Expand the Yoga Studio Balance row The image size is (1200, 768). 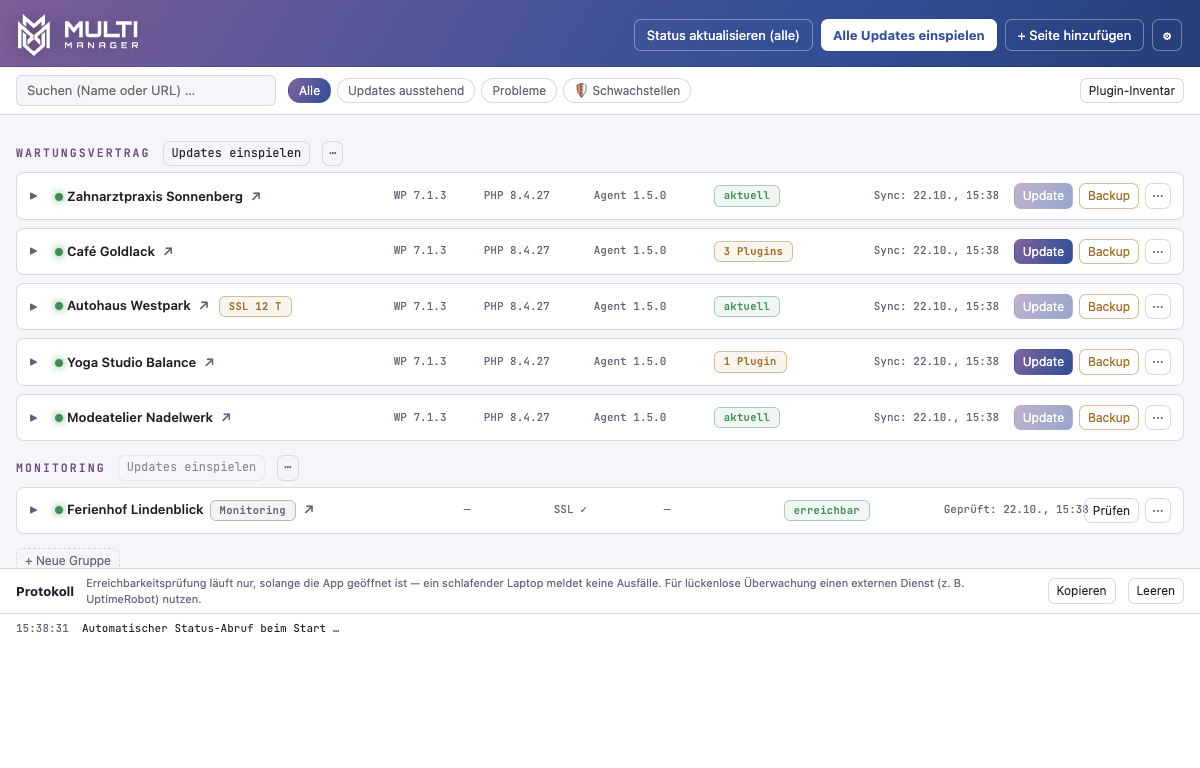coord(33,362)
